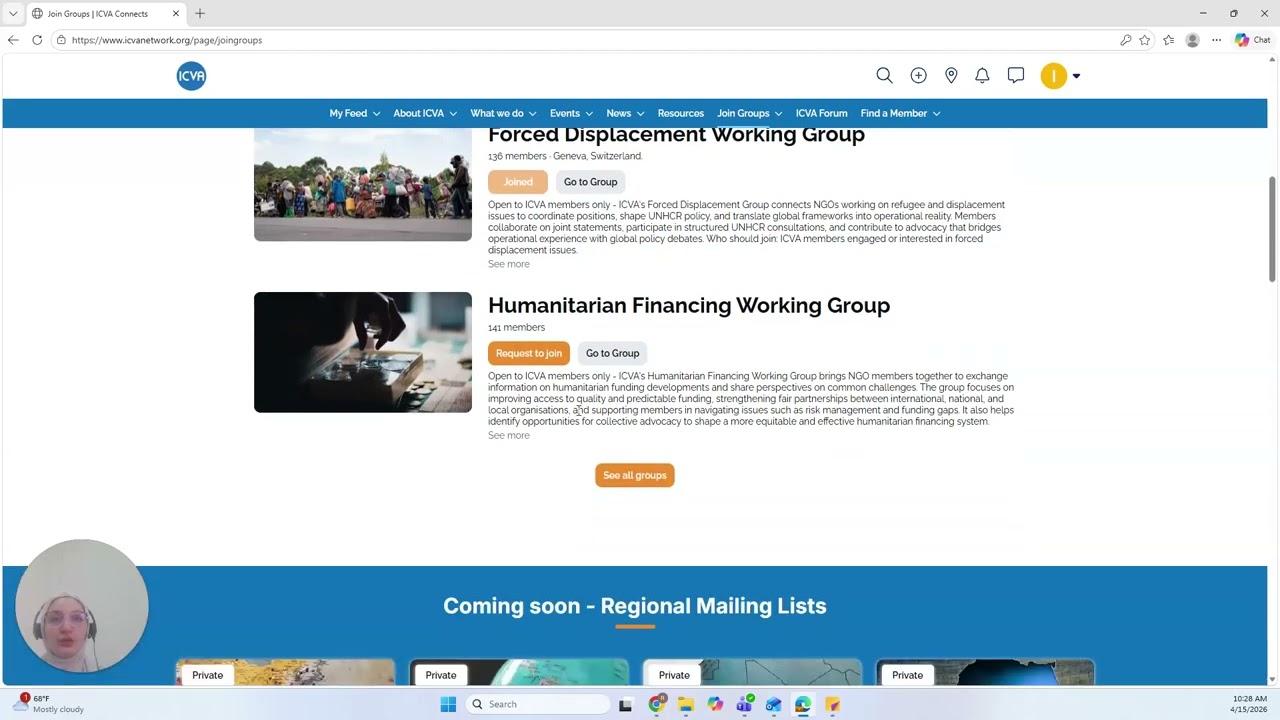The height and width of the screenshot is (720, 1280).
Task: Go to Group for Humanitarian Financing Working Group
Action: (612, 353)
